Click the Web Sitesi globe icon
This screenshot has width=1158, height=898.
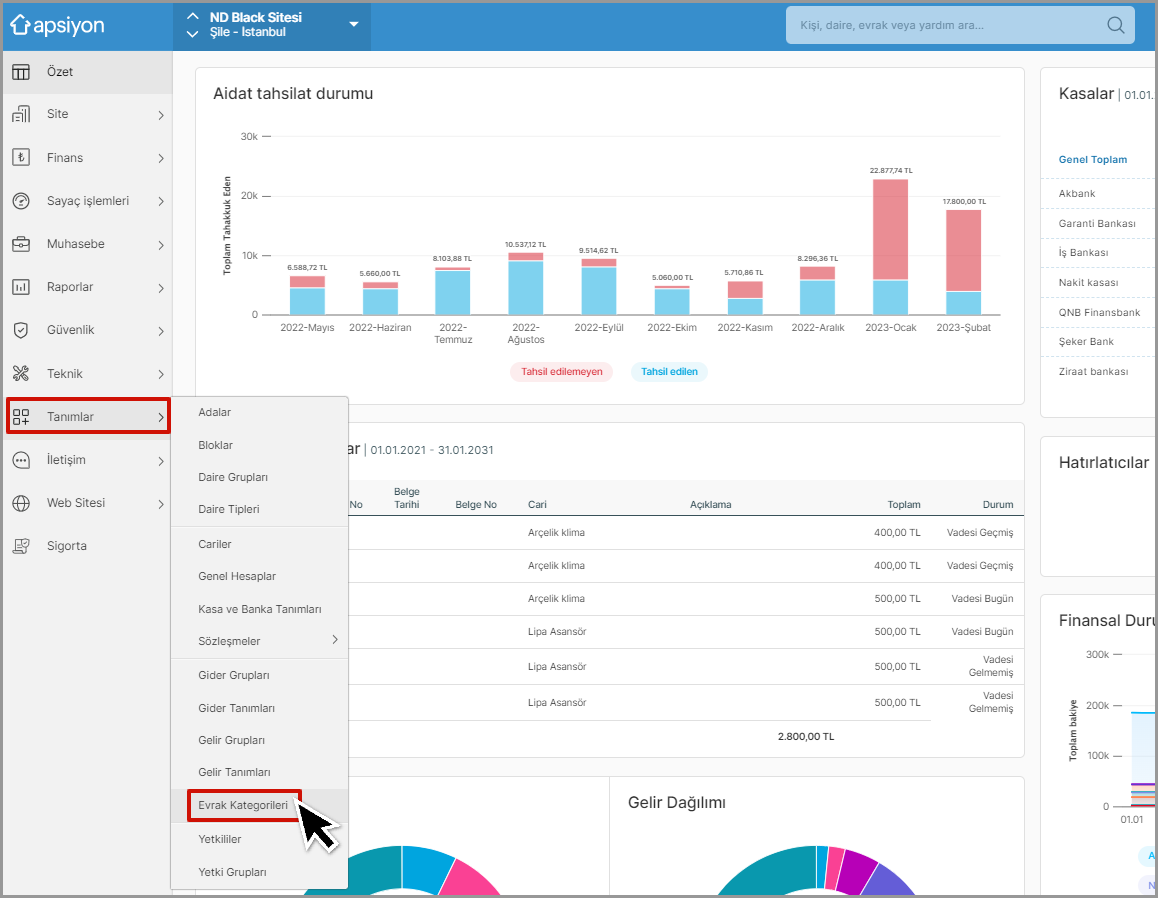tap(21, 503)
